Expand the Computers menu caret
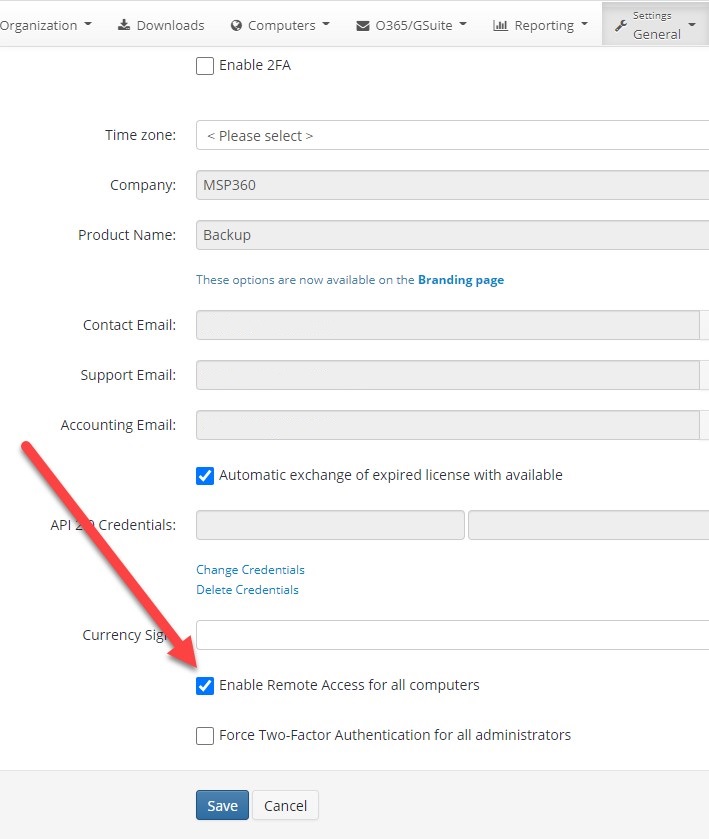Screen dimensions: 709x839 pos(326,25)
